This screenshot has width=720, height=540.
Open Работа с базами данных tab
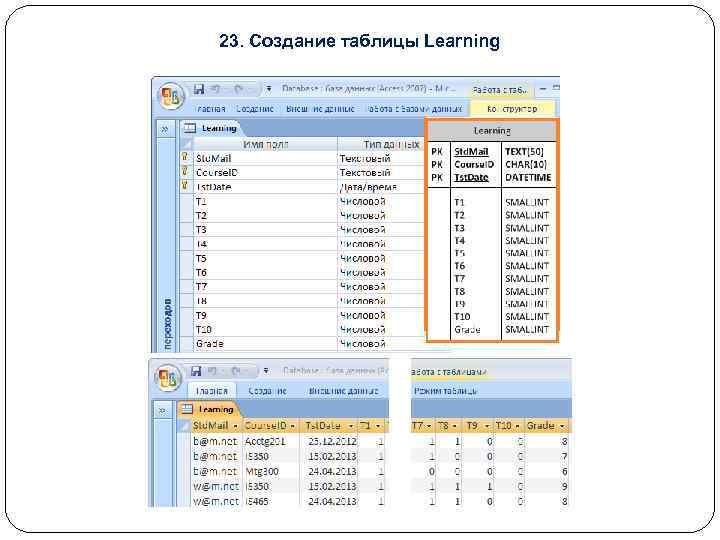coord(414,109)
